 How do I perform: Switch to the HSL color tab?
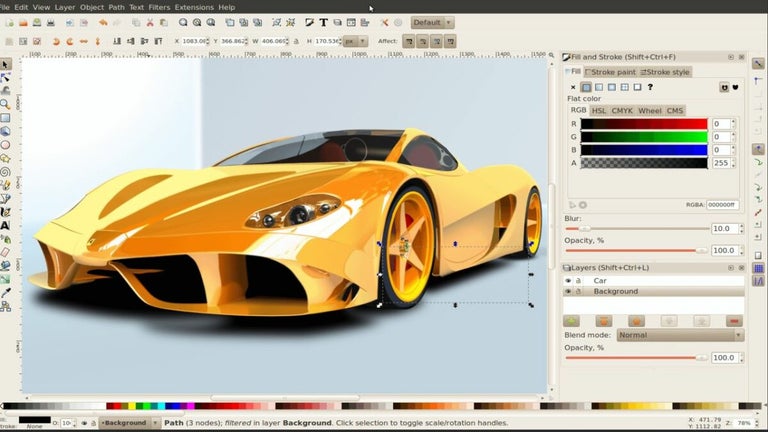pos(599,111)
